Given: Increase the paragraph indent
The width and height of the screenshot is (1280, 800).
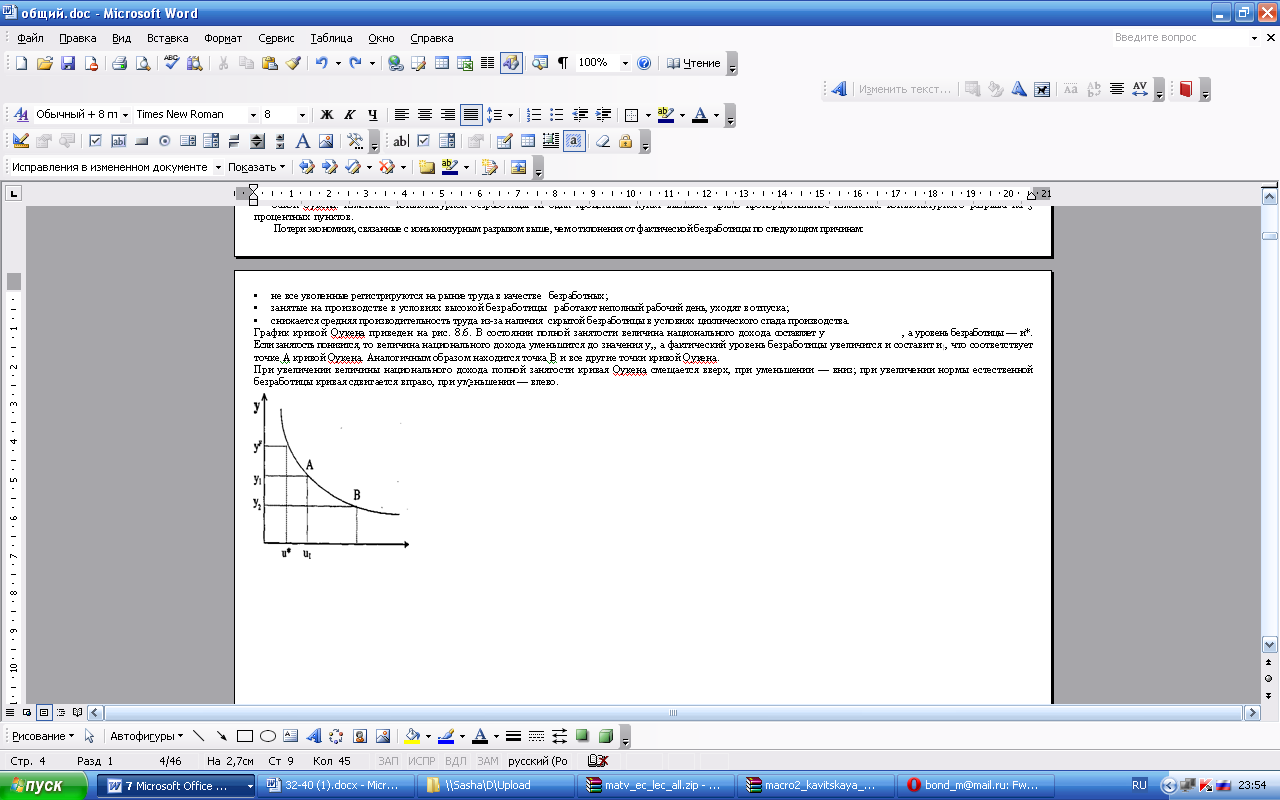Looking at the screenshot, I should pyautogui.click(x=603, y=115).
